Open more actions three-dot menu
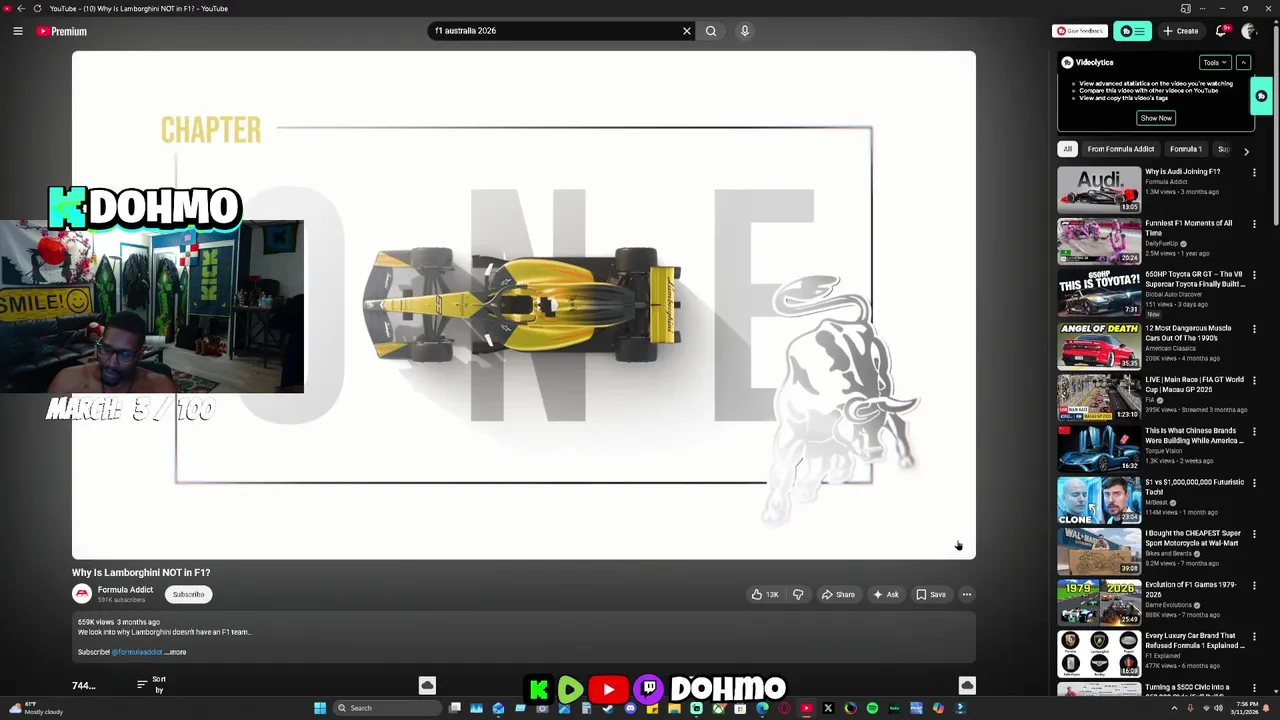Image resolution: width=1280 pixels, height=720 pixels. (967, 594)
